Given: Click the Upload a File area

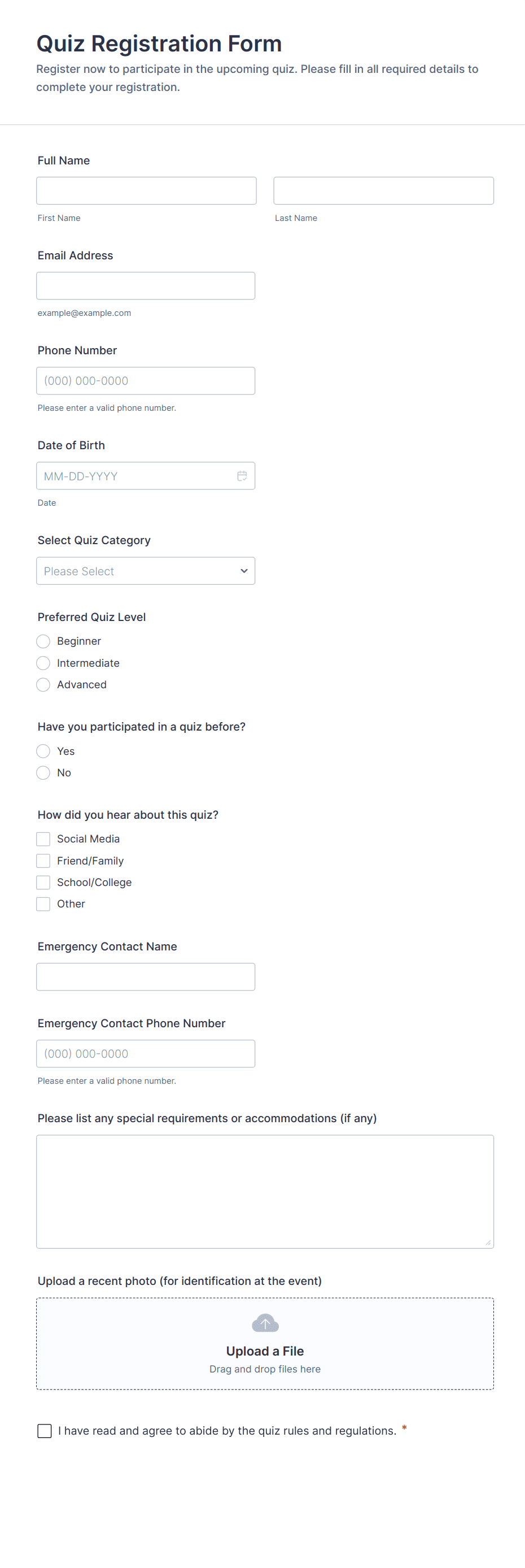Looking at the screenshot, I should (265, 1351).
